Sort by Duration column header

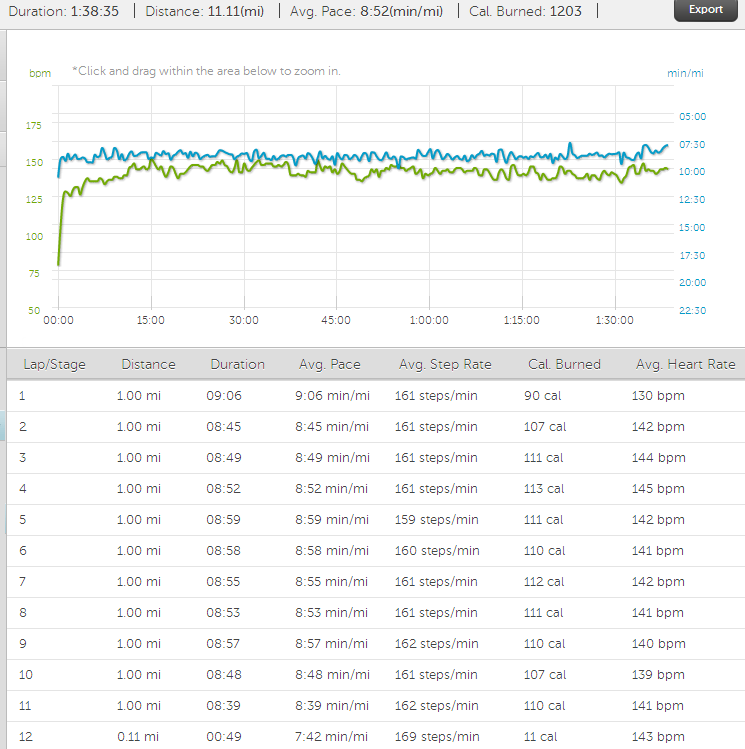[x=237, y=365]
